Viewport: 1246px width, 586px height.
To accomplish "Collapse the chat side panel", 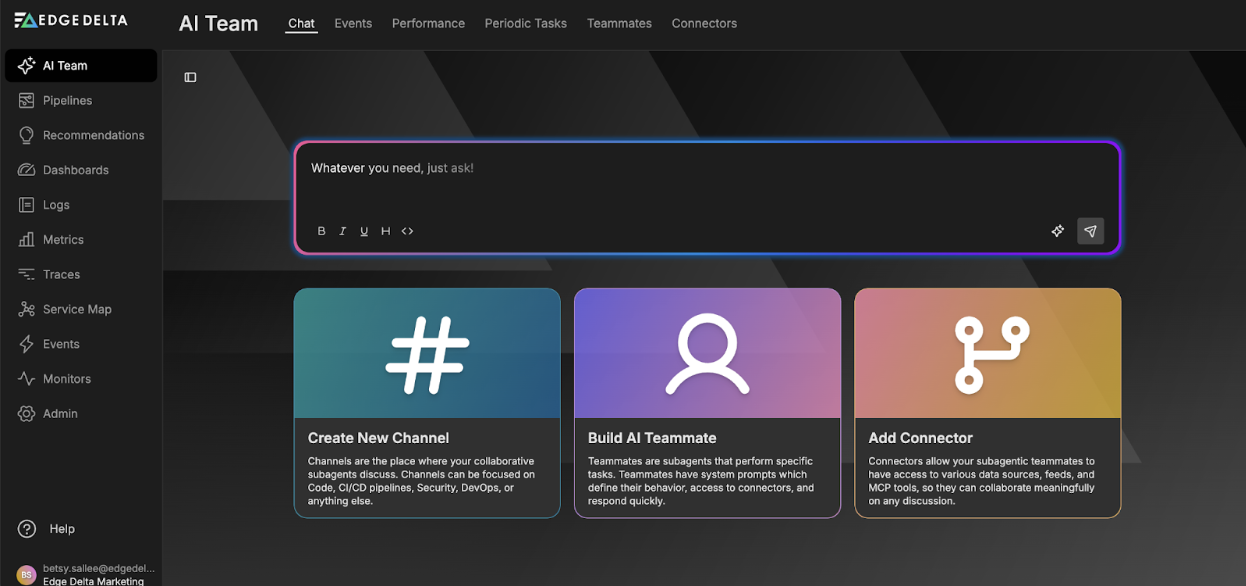I will click(x=190, y=76).
